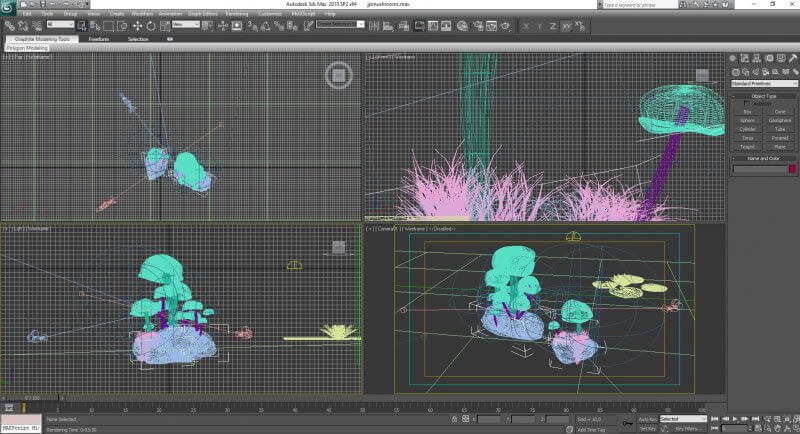Open the Utilities command panel
The width and height of the screenshot is (800, 434).
point(793,58)
